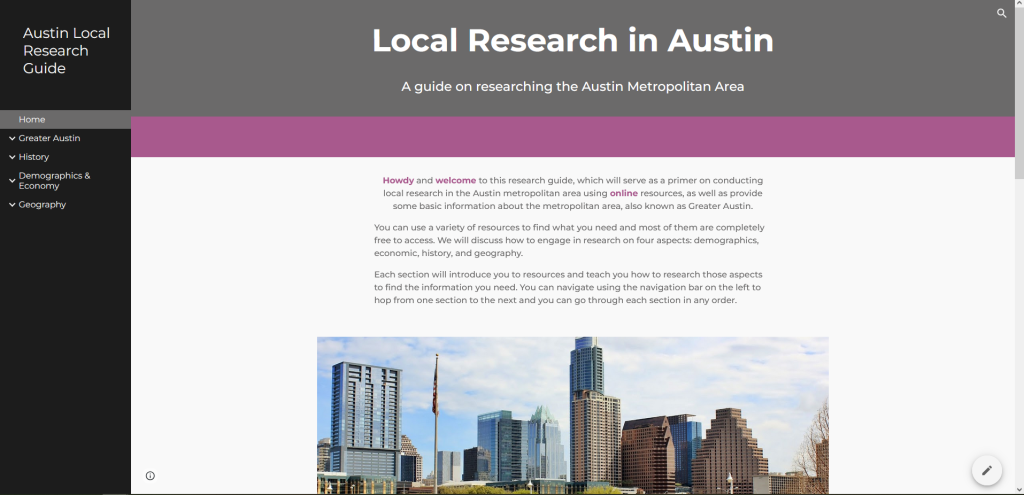Screen dimensions: 1024x495
Task: Click the Austin Local Research Guide site title
Action: coord(66,51)
